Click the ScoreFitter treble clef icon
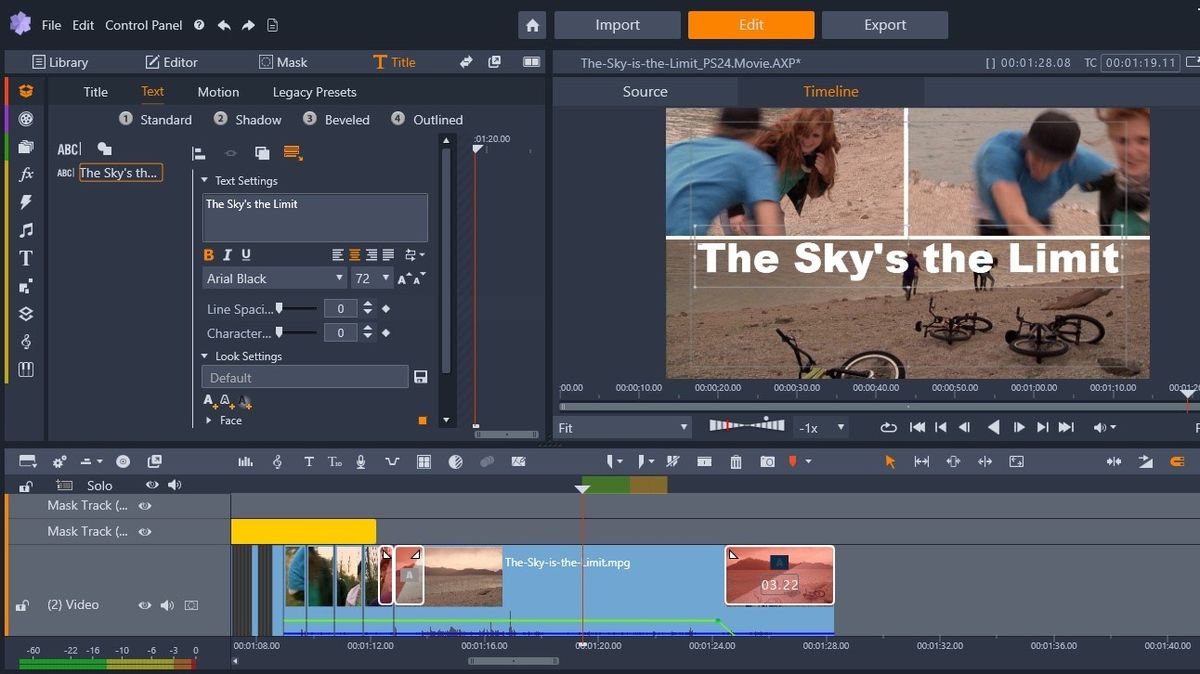Viewport: 1200px width, 674px height. tap(276, 462)
